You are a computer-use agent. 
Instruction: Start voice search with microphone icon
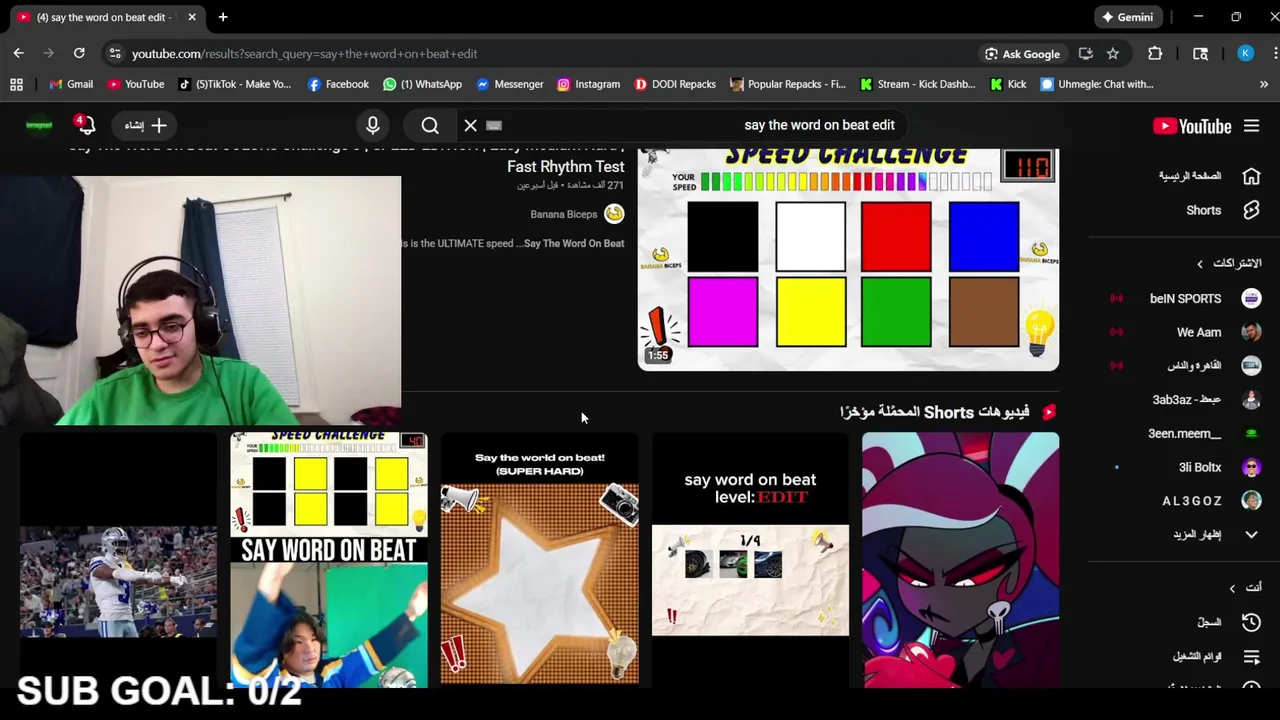click(x=372, y=125)
